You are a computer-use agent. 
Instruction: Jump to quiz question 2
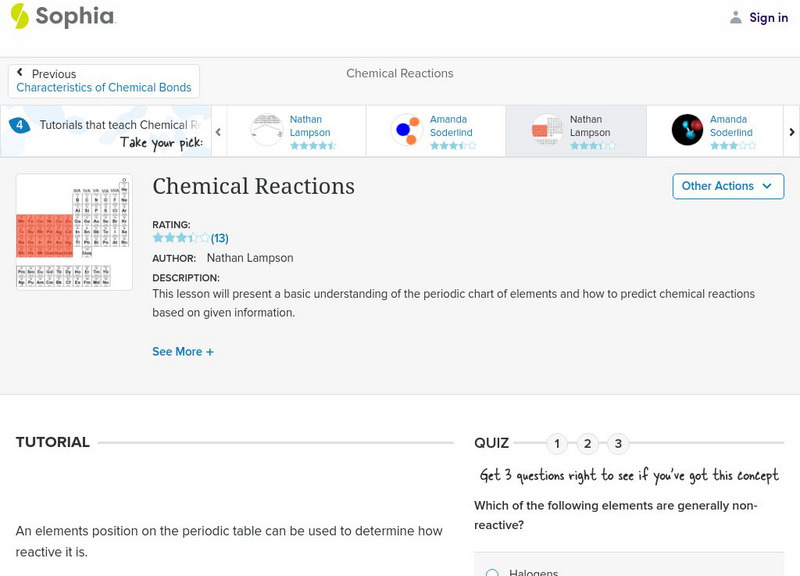tap(588, 443)
